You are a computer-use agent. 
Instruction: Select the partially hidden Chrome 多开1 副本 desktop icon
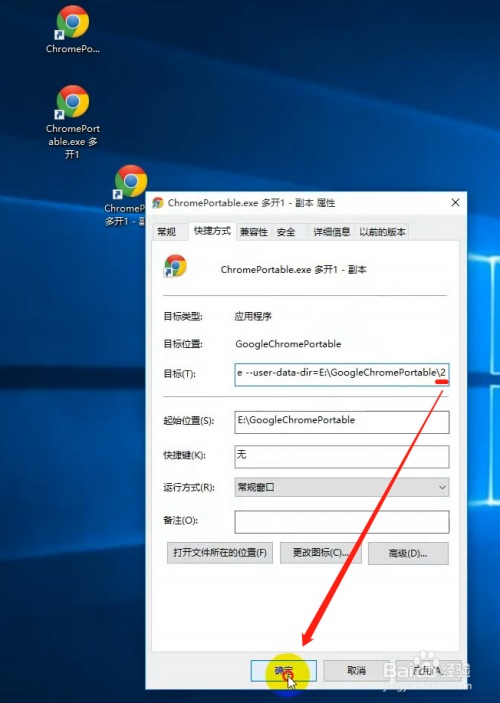[x=126, y=195]
